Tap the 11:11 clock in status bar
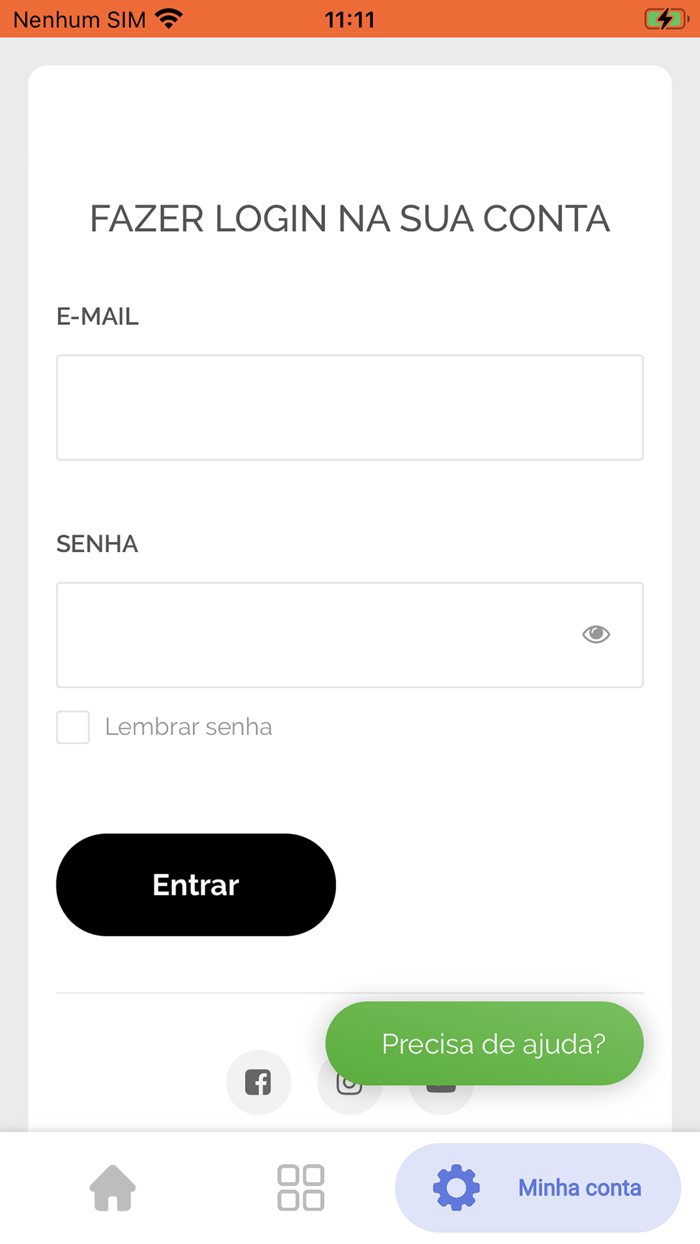This screenshot has width=700, height=1244. (350, 17)
